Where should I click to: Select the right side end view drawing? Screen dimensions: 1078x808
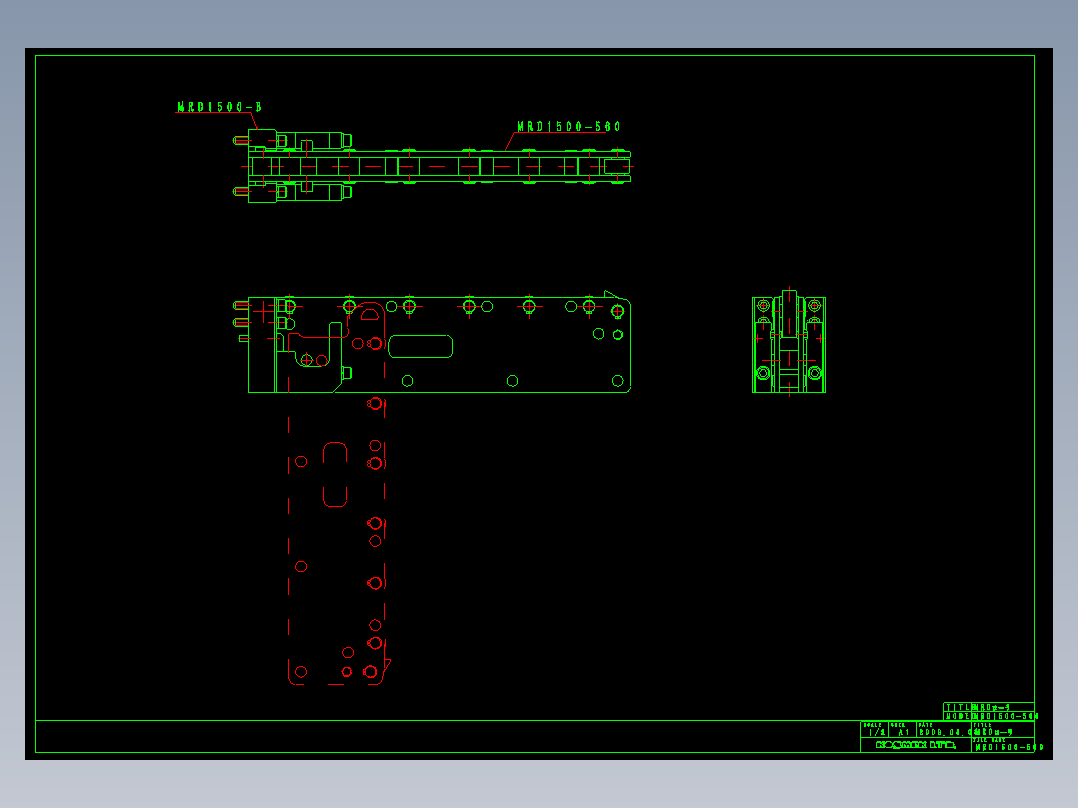[789, 342]
